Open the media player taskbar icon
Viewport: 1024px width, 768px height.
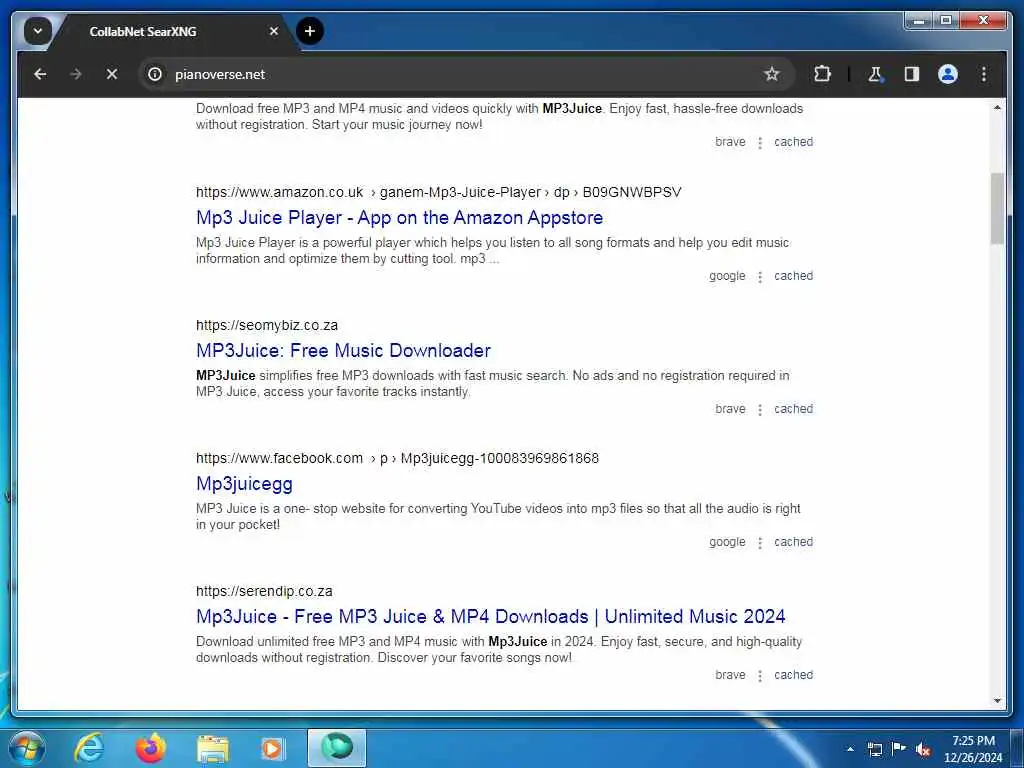click(273, 748)
